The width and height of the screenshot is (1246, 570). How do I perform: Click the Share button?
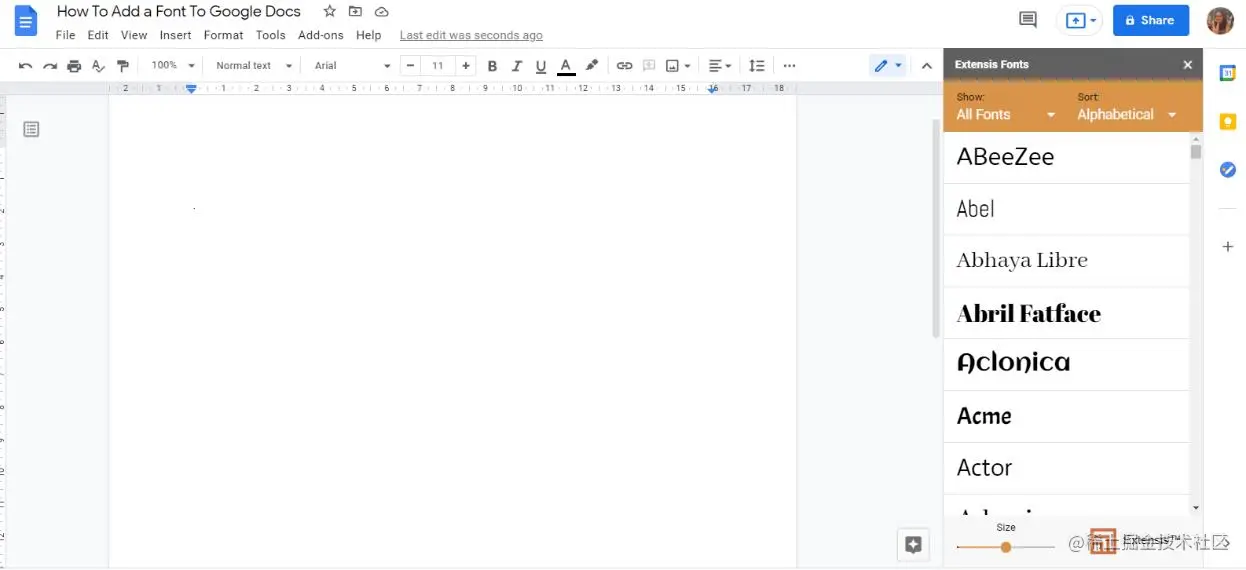(1151, 20)
